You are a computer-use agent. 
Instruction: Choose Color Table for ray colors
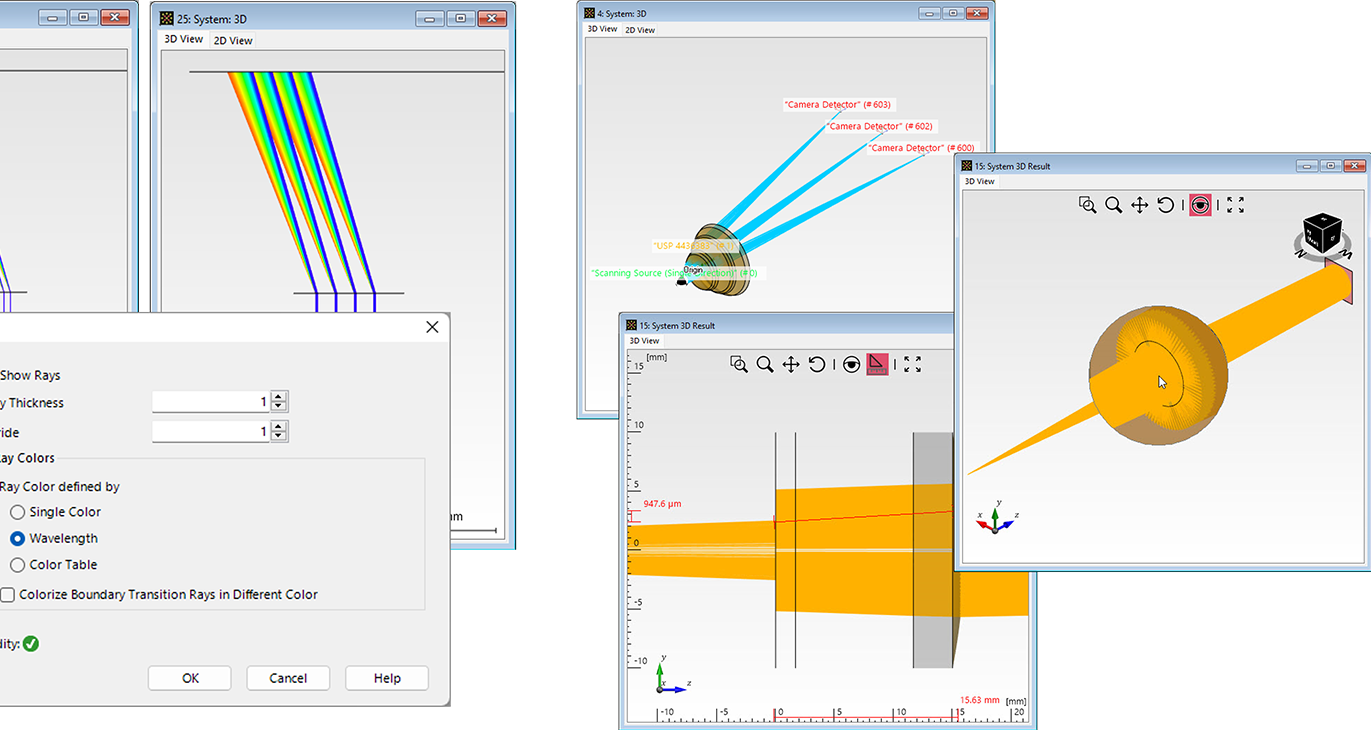coord(17,564)
